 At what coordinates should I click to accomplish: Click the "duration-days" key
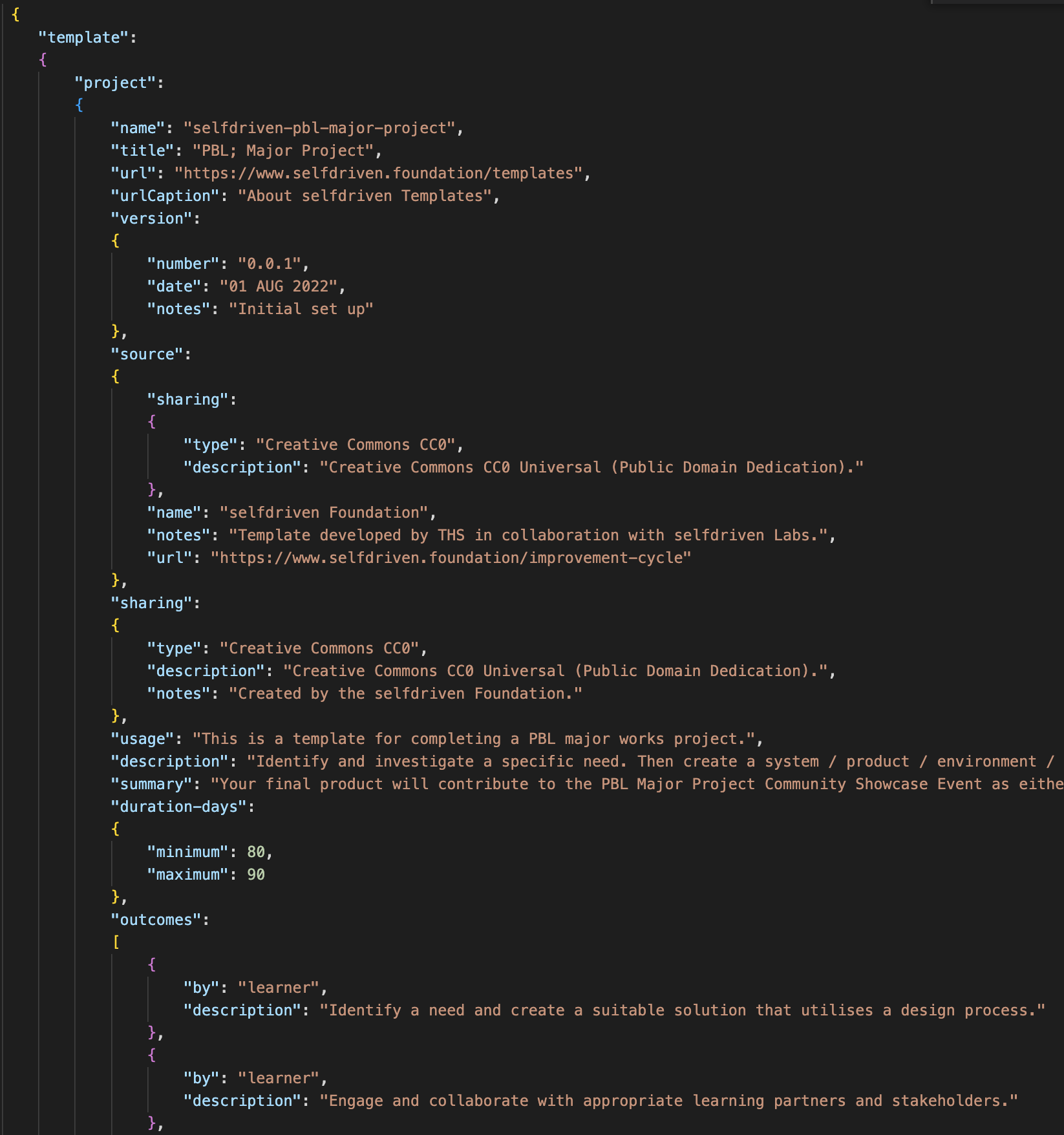[x=179, y=807]
